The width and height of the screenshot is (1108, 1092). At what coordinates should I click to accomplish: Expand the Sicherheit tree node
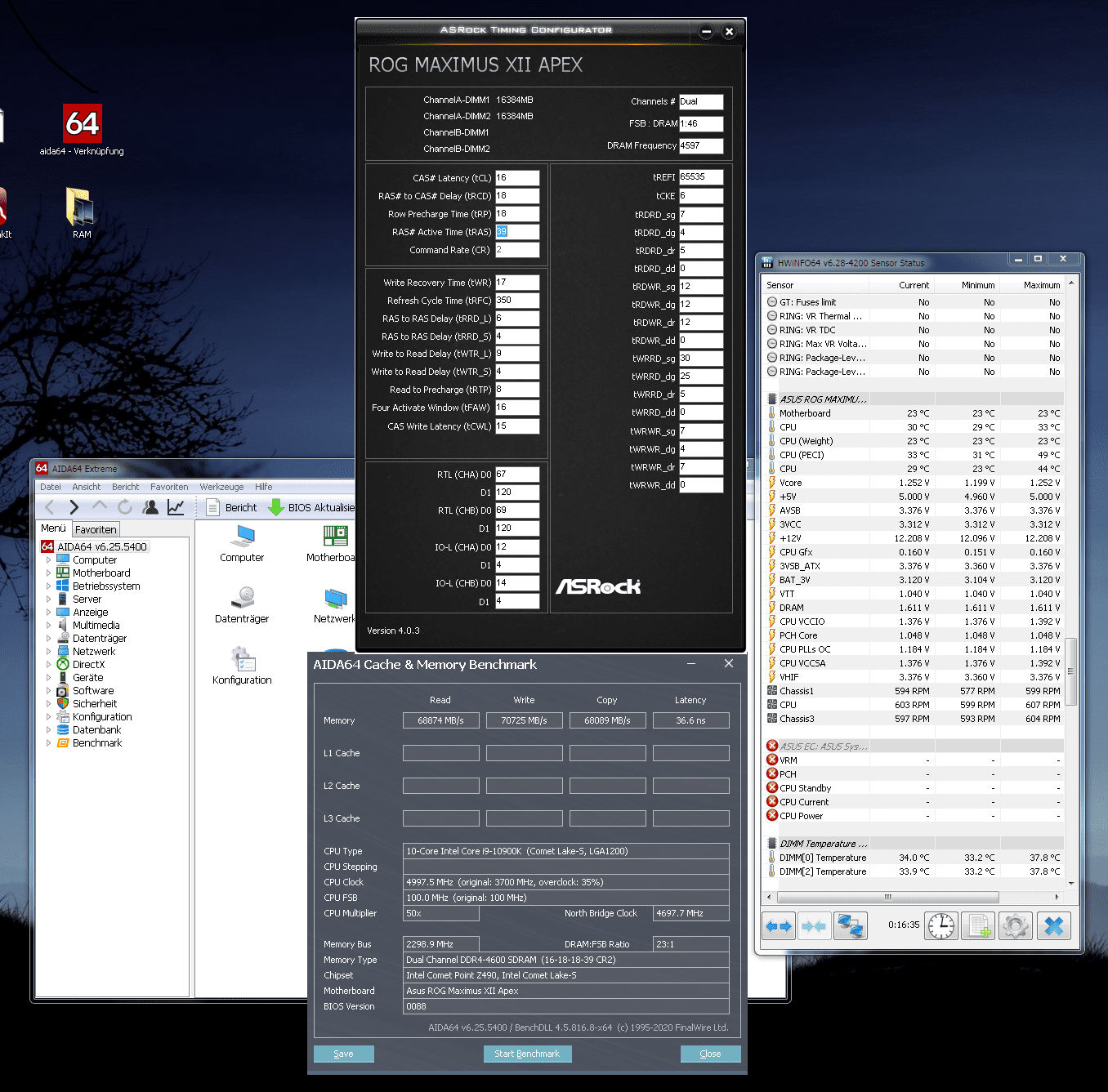click(x=48, y=704)
